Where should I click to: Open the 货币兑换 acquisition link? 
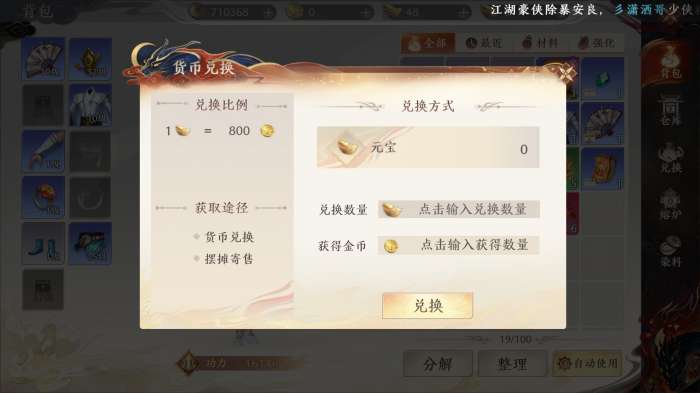coord(229,237)
